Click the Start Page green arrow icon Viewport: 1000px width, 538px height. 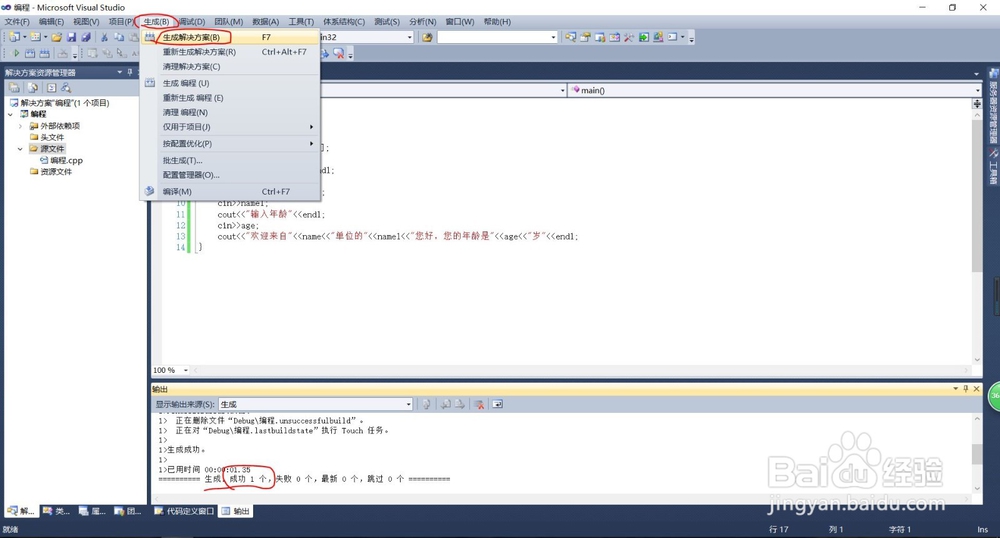click(x=643, y=37)
